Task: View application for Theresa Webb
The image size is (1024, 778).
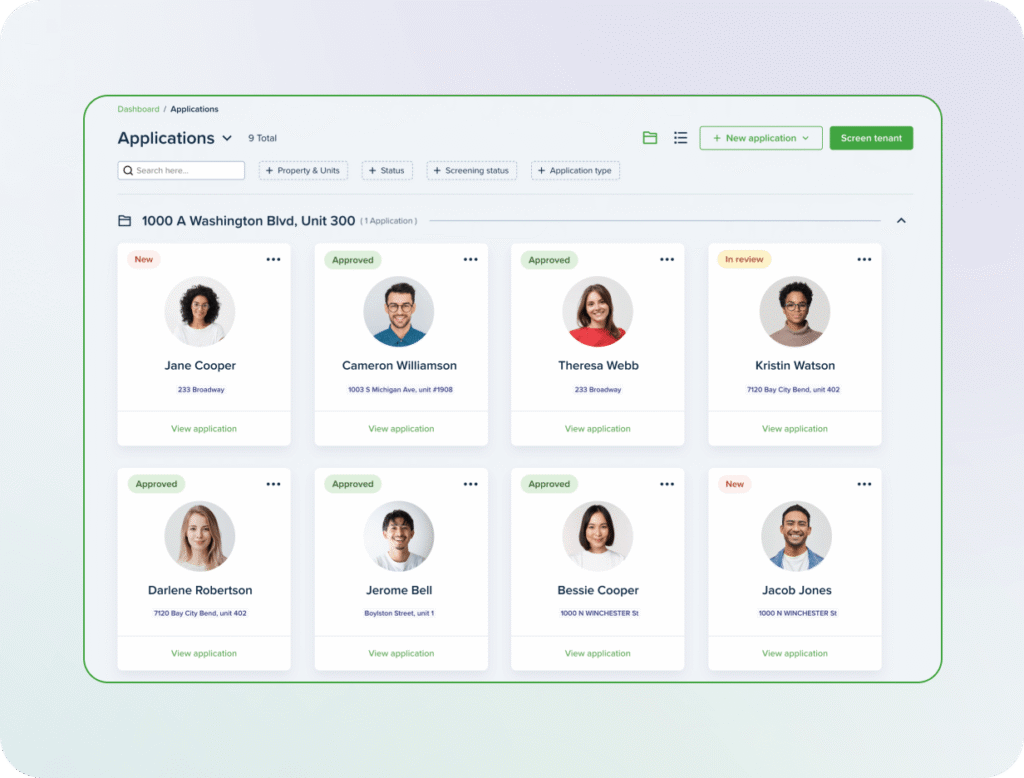Action: click(x=598, y=429)
